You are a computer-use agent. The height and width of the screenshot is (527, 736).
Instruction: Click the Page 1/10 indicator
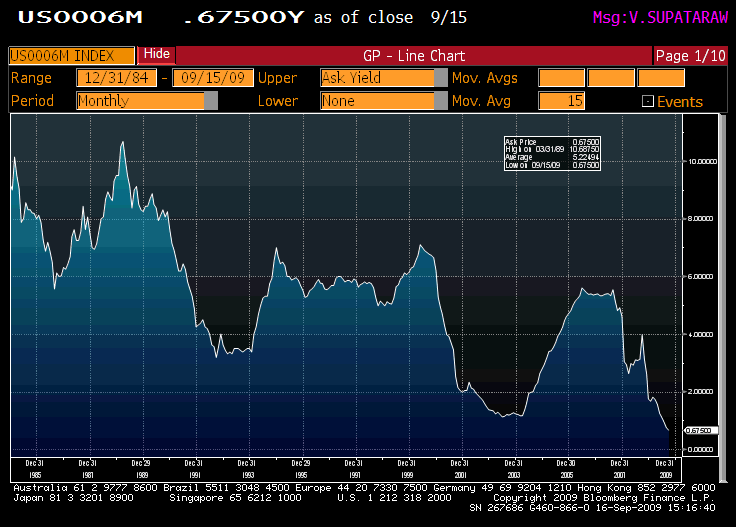[692, 56]
